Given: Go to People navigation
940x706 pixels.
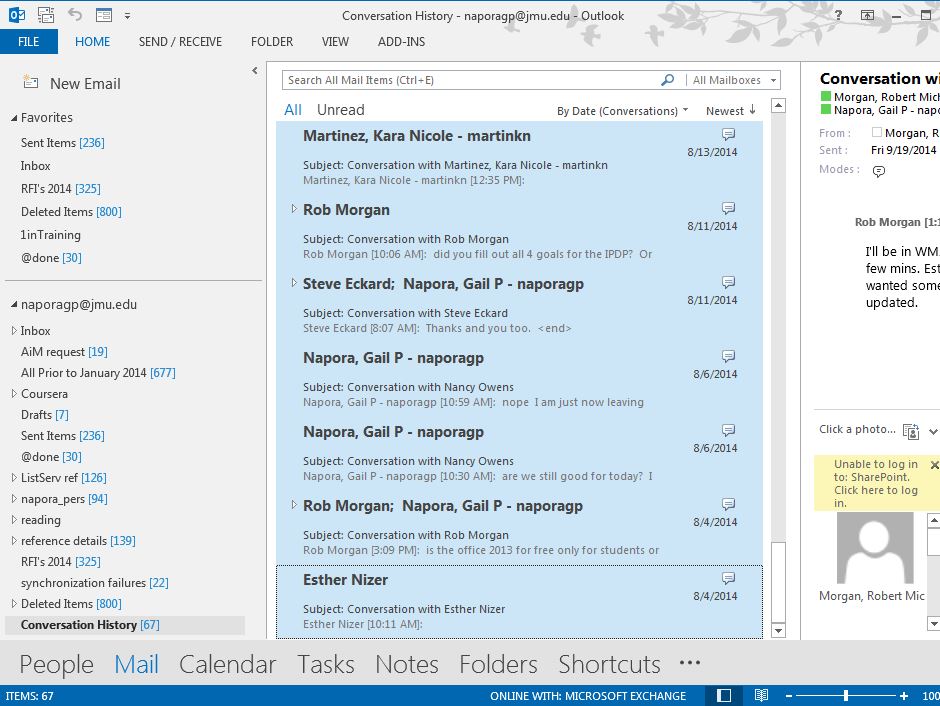Looking at the screenshot, I should (x=56, y=664).
